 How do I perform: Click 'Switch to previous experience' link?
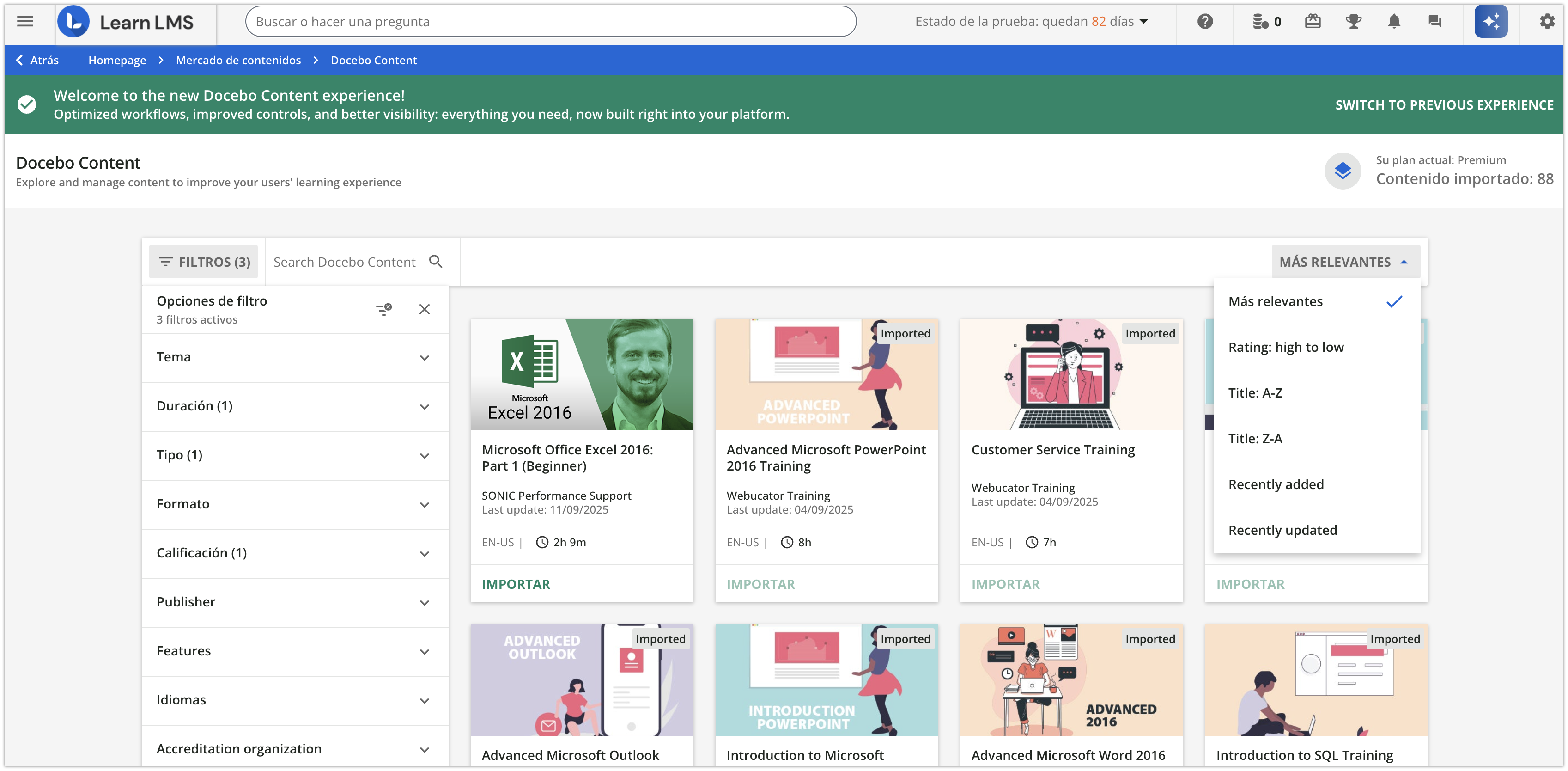point(1444,105)
